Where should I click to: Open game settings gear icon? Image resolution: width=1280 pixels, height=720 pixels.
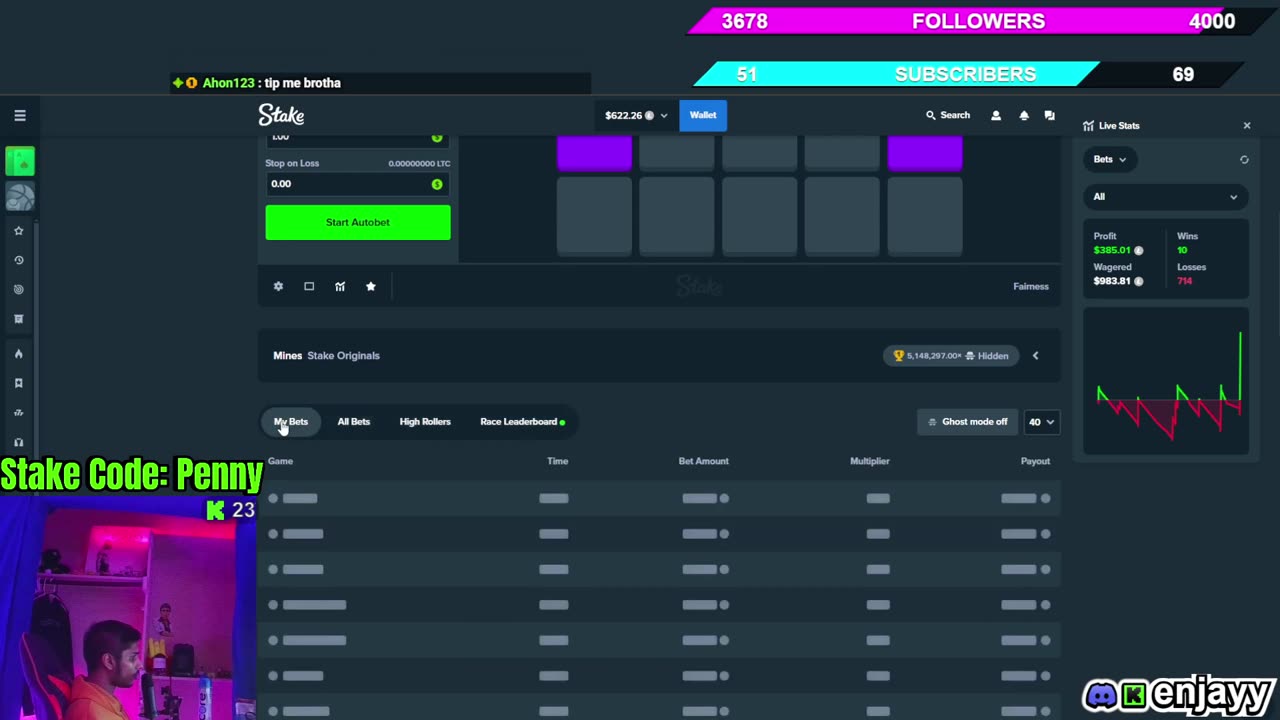(x=278, y=287)
